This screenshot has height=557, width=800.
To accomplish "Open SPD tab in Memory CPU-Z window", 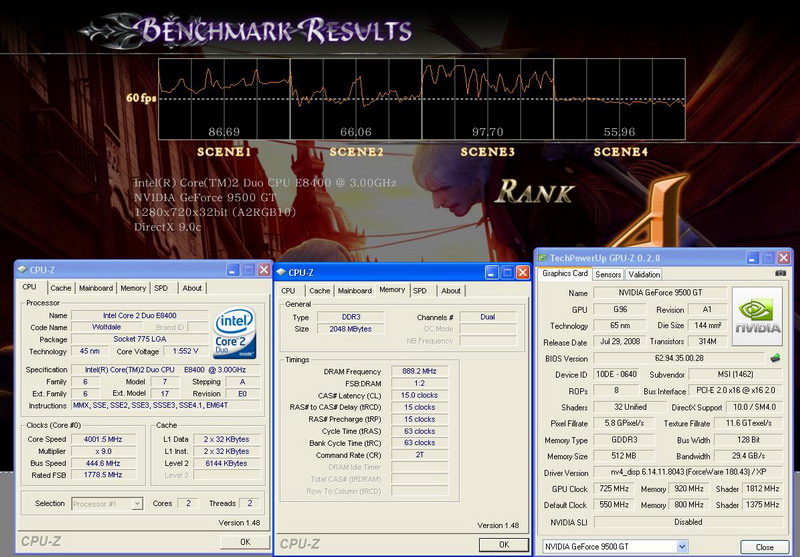I will tap(420, 291).
